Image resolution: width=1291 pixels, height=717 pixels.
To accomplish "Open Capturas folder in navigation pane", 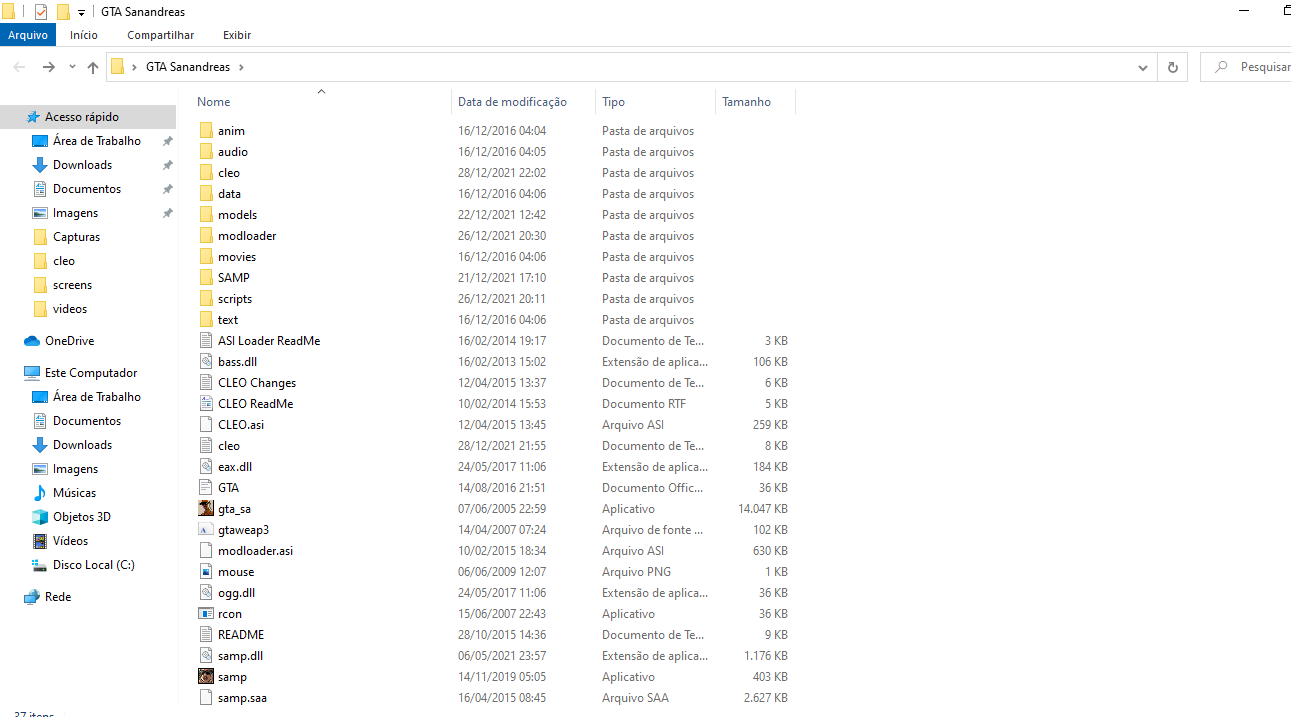I will click(x=76, y=237).
